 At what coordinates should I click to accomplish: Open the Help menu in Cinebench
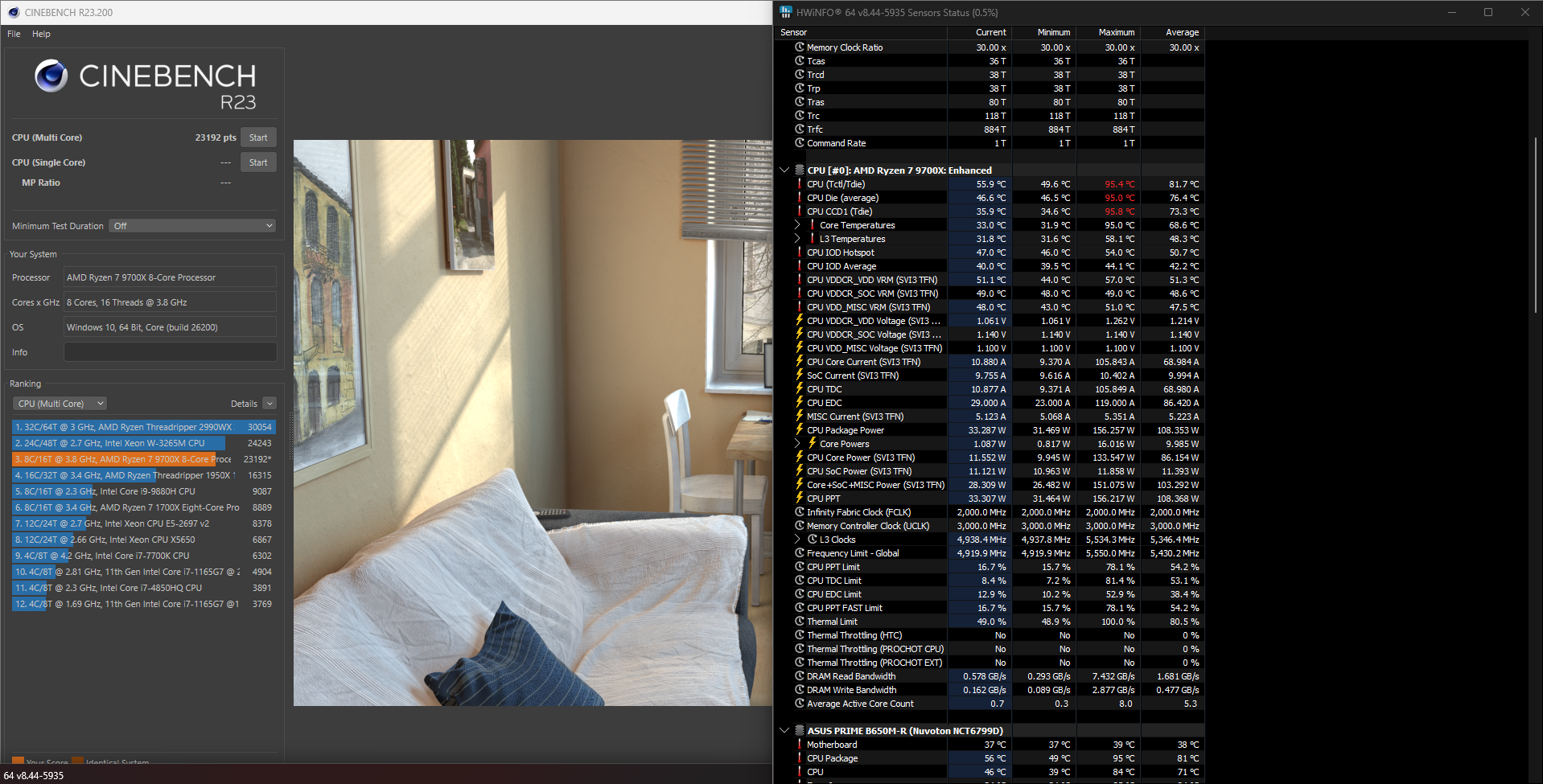[x=41, y=34]
